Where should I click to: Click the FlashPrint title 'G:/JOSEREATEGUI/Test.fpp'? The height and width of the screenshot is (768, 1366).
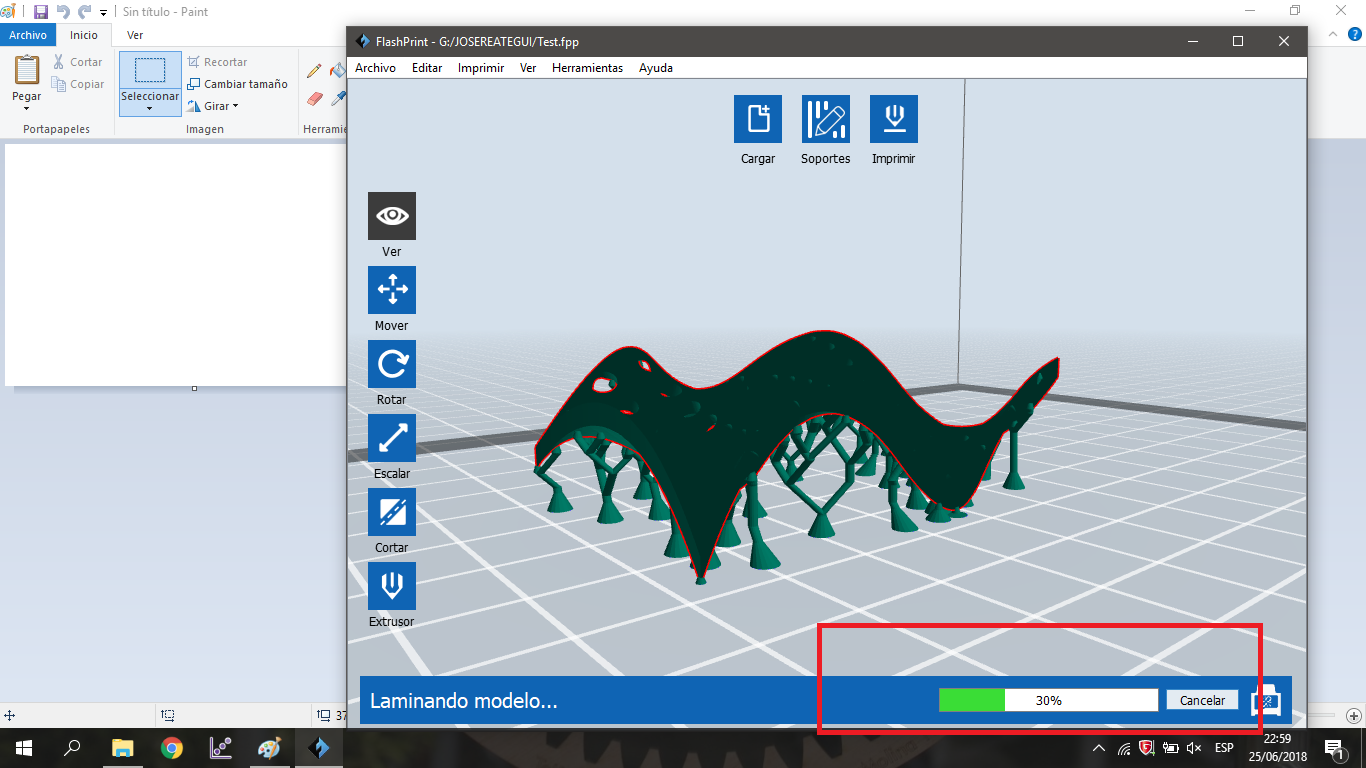[x=509, y=41]
